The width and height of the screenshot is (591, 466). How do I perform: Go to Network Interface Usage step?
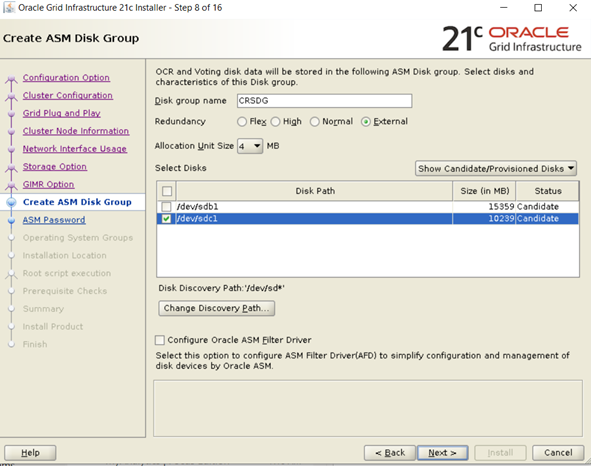coord(75,149)
